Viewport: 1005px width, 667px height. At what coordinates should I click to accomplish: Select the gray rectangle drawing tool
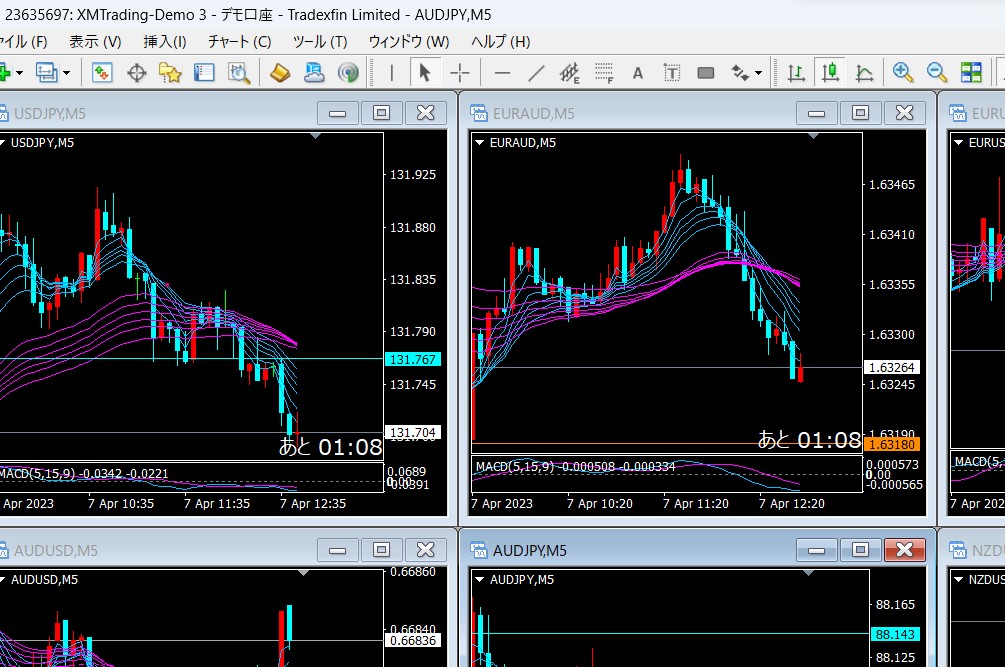706,73
